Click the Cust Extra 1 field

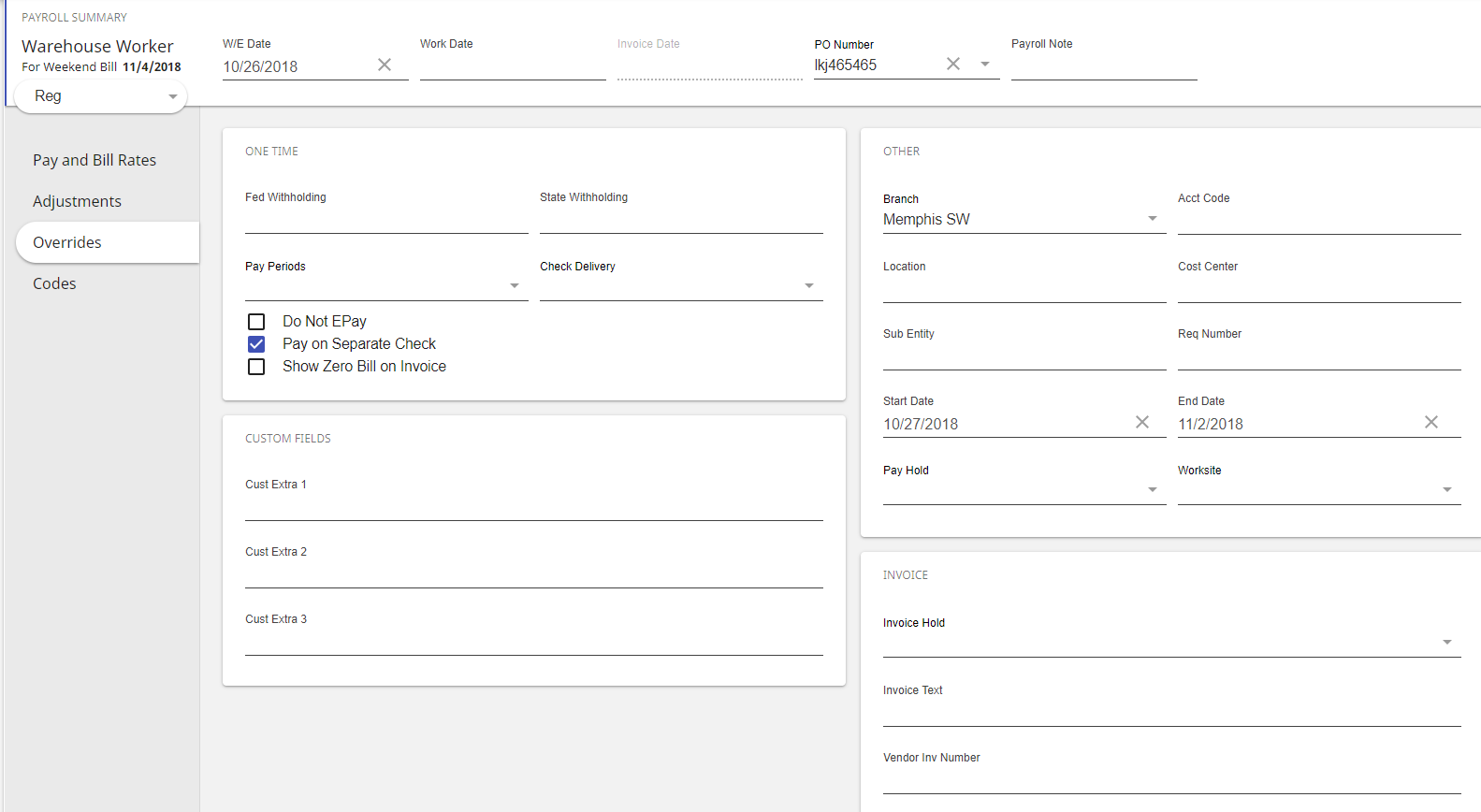[534, 506]
